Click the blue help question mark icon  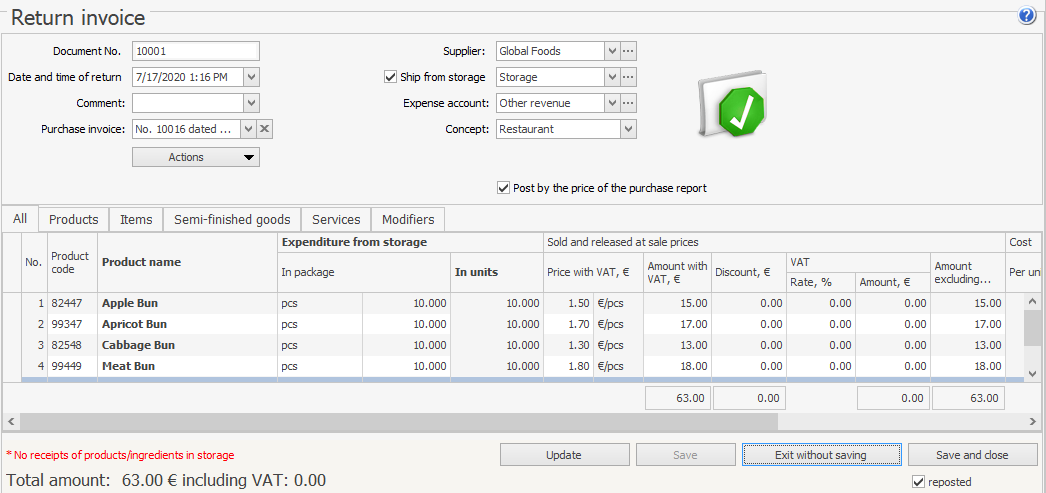(1027, 16)
